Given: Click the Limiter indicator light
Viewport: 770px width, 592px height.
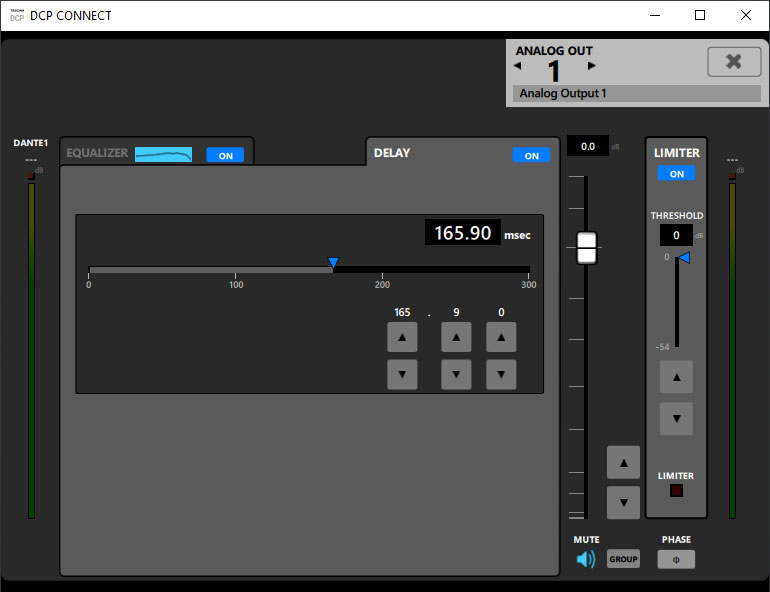Looking at the screenshot, I should (676, 490).
